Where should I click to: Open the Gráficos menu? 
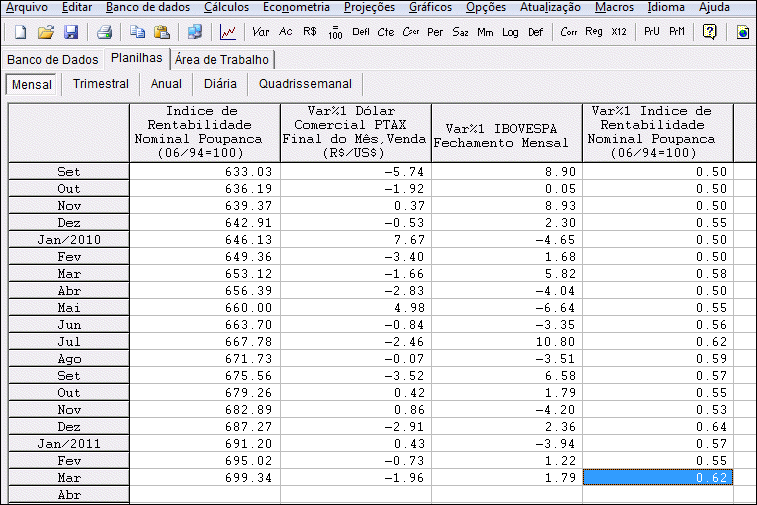click(x=431, y=7)
